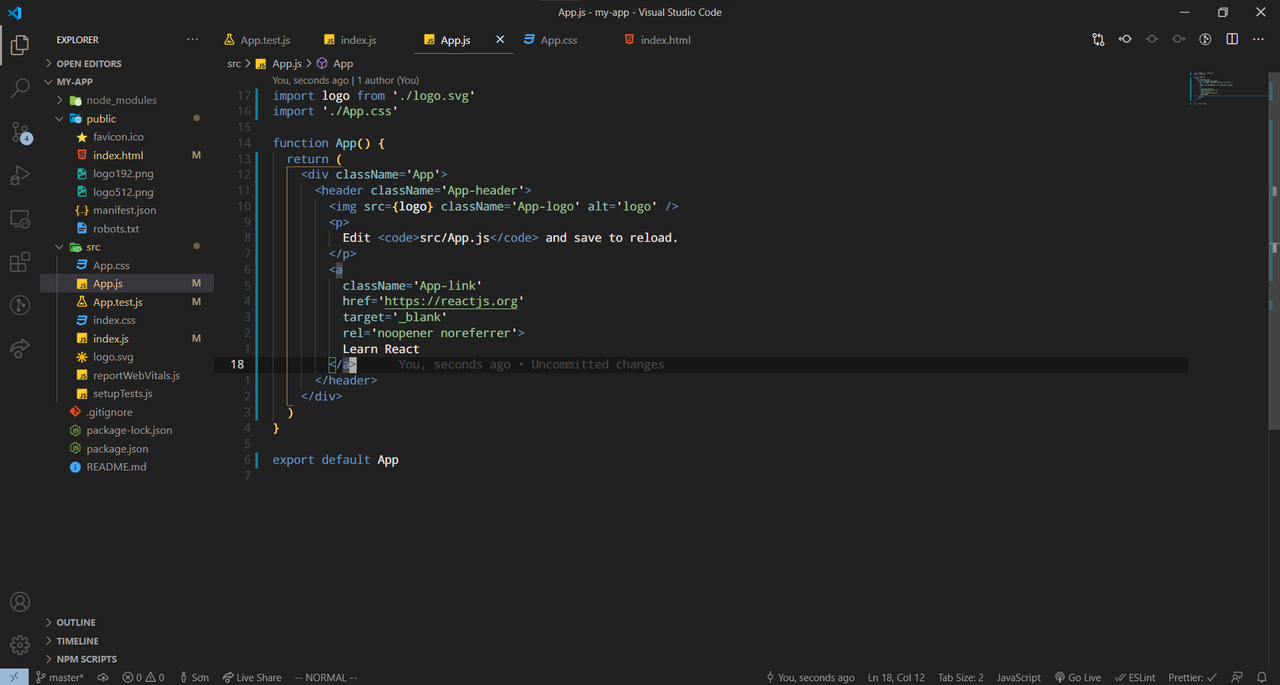Viewport: 1280px width, 685px height.
Task: Expand the Timeline section
Action: click(127, 640)
